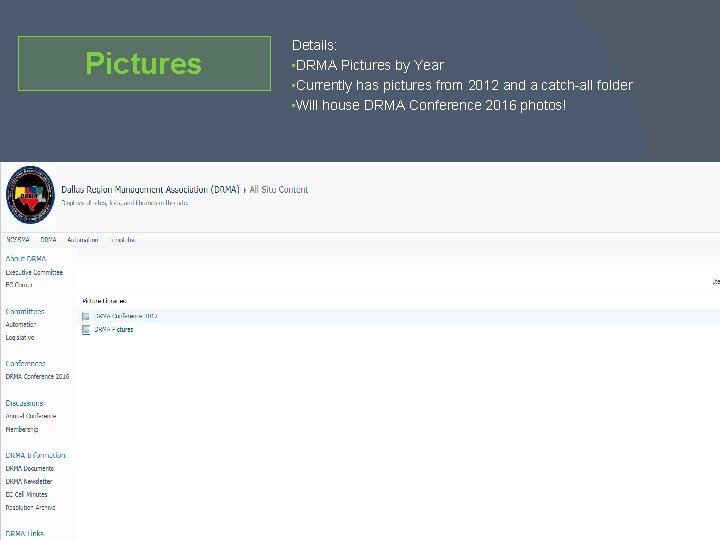Image resolution: width=720 pixels, height=540 pixels.
Task: Click the DRMA Information sidebar heading
Action: 35,456
